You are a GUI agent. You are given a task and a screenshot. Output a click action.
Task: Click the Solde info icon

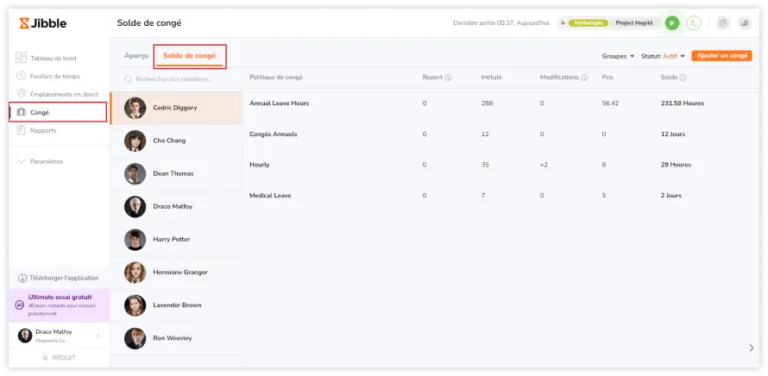coord(682,77)
